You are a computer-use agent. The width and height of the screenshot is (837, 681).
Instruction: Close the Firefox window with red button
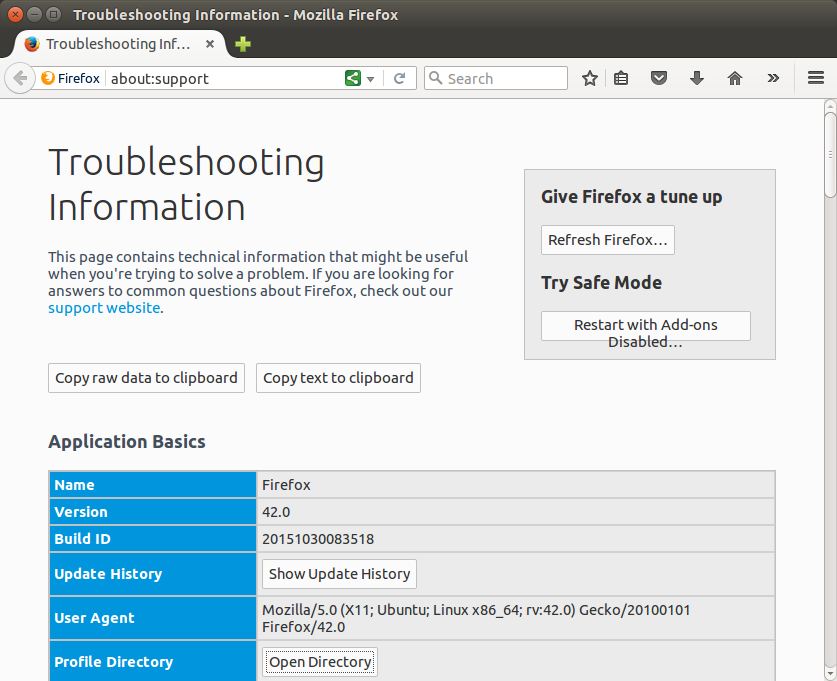pos(15,14)
